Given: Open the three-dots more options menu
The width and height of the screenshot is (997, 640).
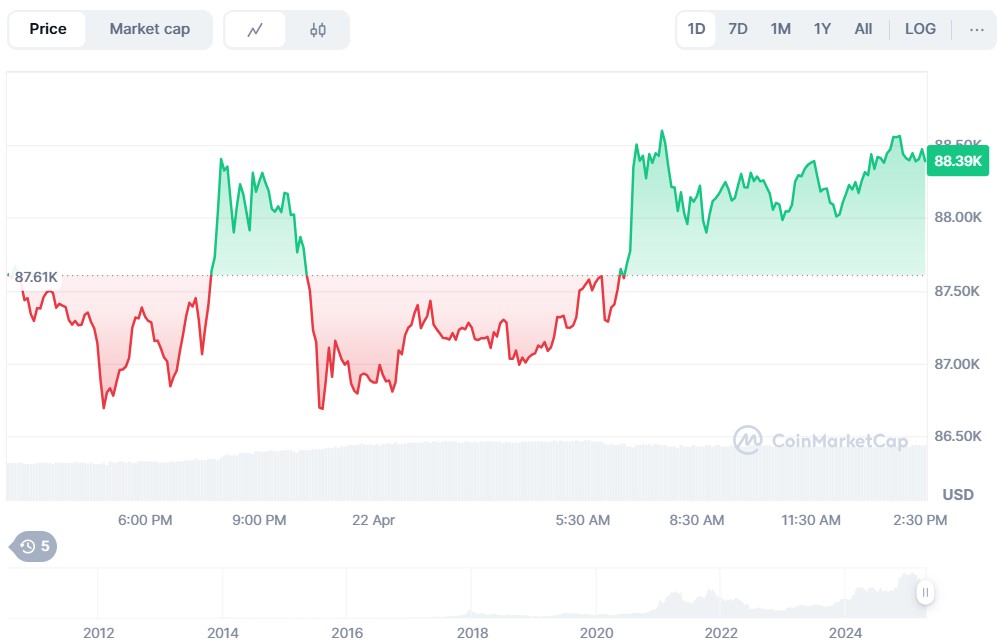Looking at the screenshot, I should coord(976,29).
